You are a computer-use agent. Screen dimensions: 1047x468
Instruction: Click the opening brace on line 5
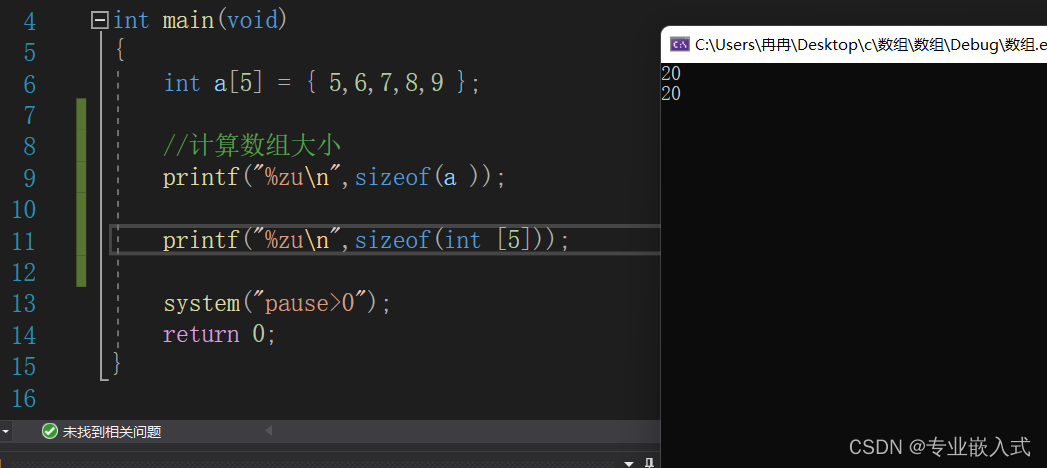120,51
